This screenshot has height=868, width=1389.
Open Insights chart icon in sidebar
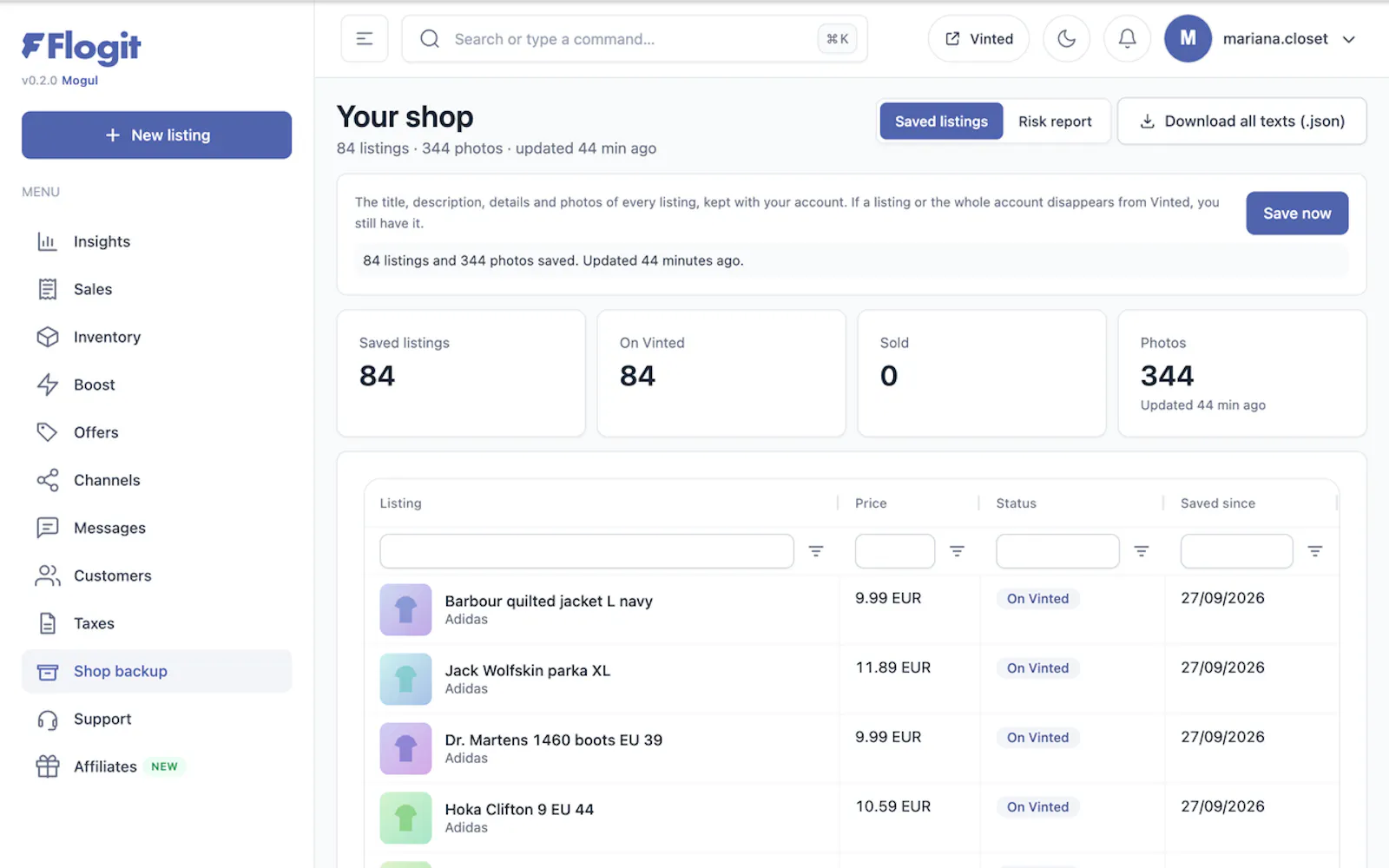click(x=48, y=241)
